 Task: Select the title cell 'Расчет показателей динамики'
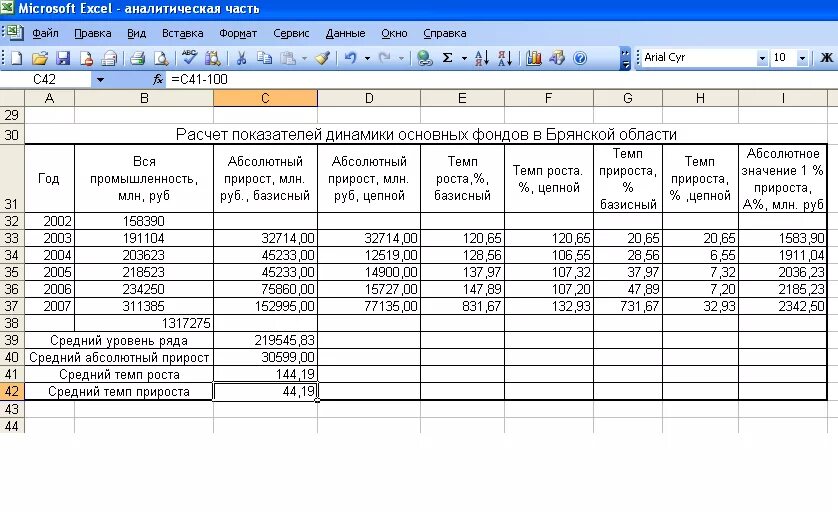(426, 134)
